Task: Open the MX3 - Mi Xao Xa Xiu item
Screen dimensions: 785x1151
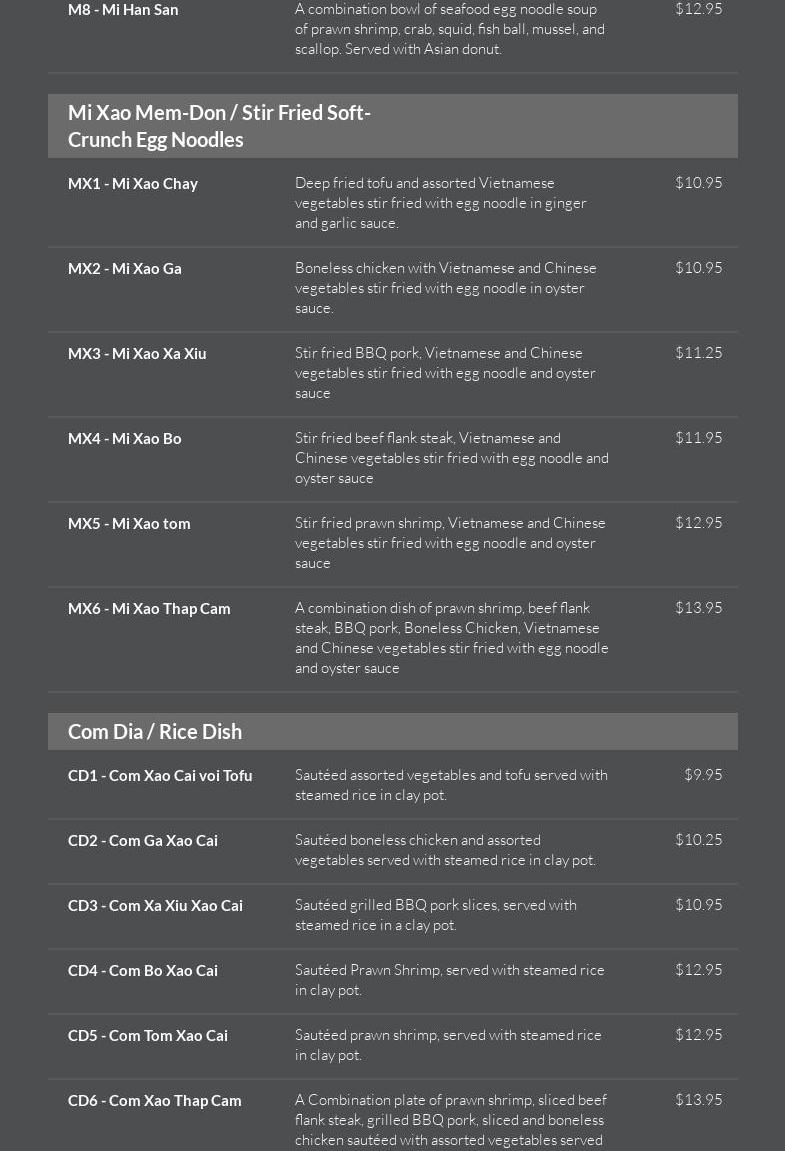Action: pos(137,354)
